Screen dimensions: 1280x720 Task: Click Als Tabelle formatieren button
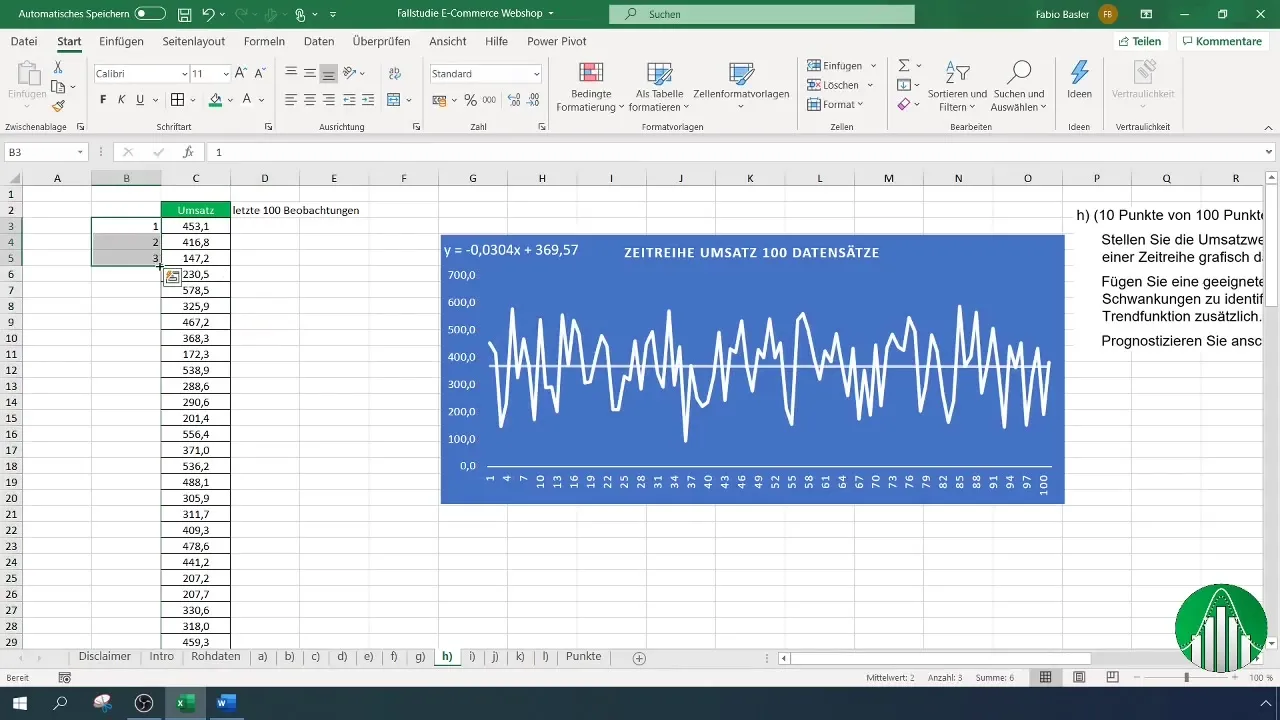[x=659, y=87]
